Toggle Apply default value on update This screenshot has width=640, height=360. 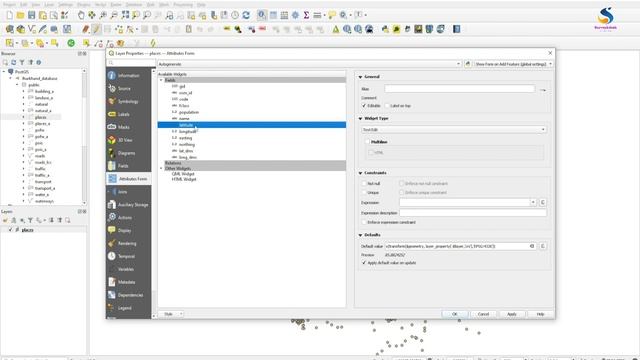click(364, 263)
